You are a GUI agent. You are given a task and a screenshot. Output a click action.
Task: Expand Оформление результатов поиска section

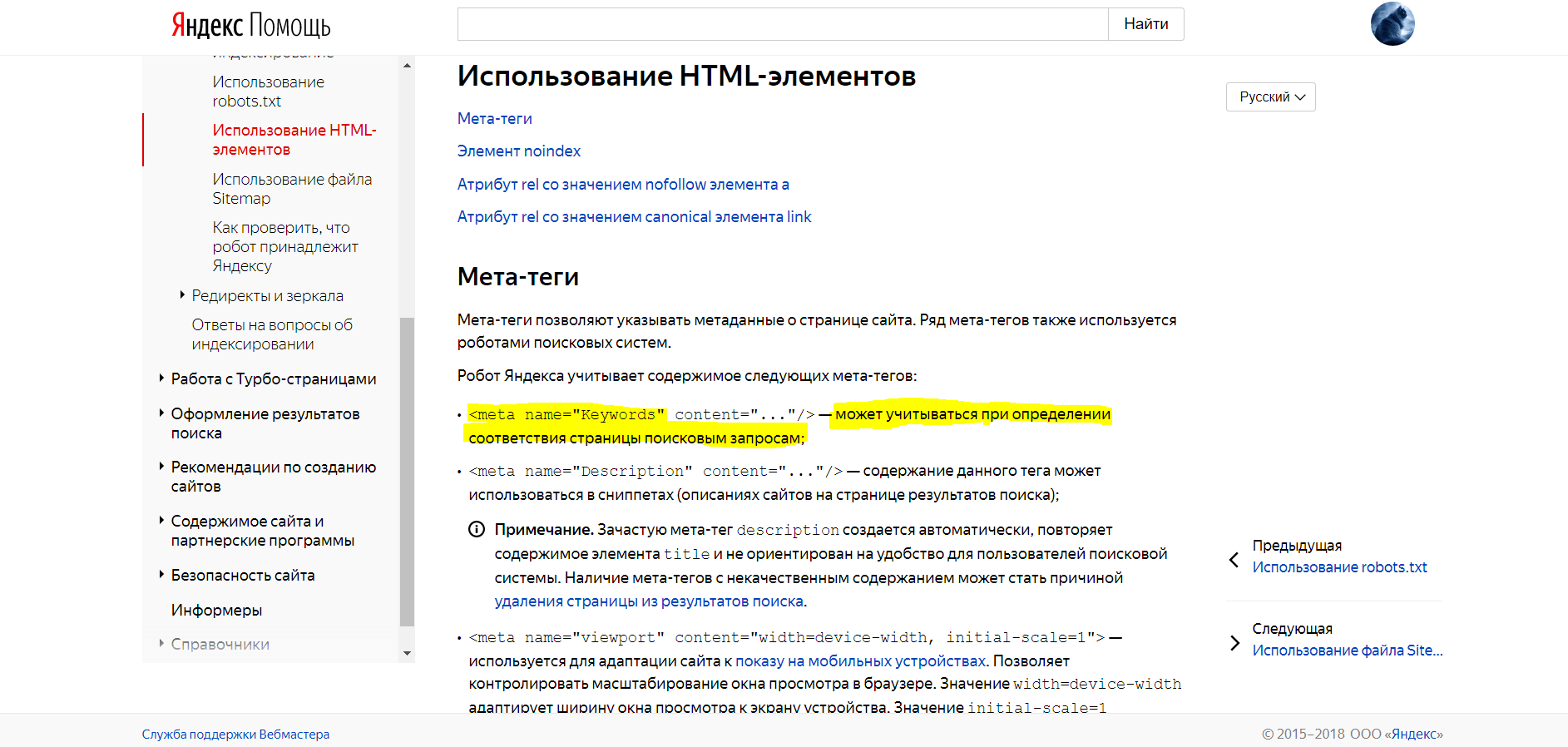161,413
